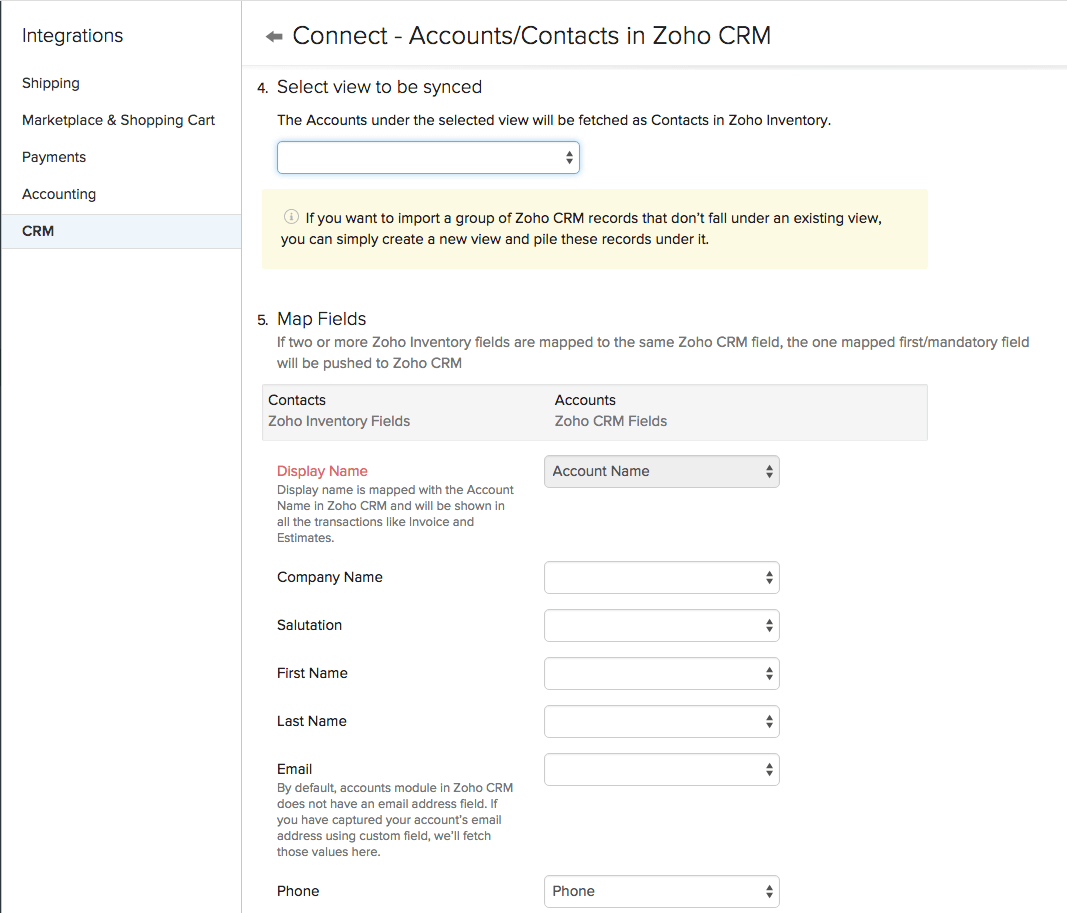
Task: Click the Map Fields section heading
Action: click(x=321, y=318)
